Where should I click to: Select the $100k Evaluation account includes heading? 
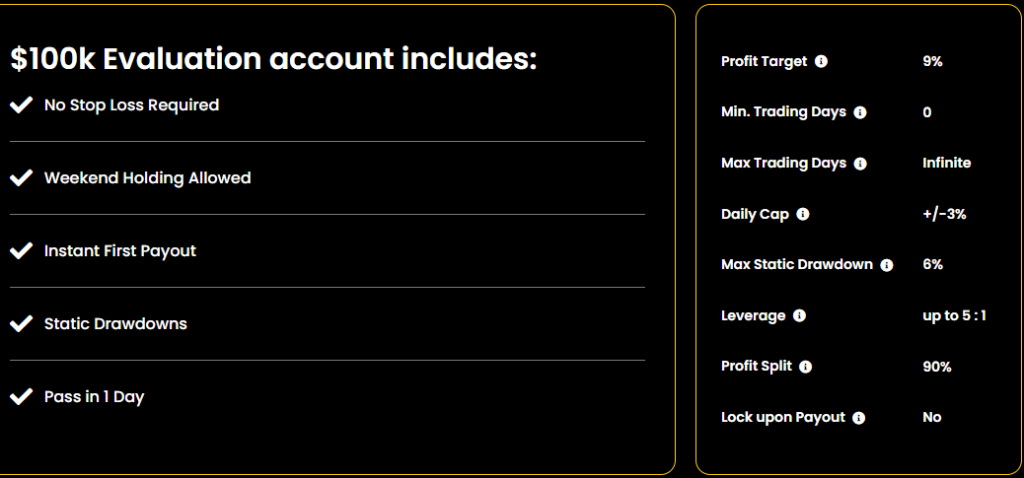[x=274, y=59]
